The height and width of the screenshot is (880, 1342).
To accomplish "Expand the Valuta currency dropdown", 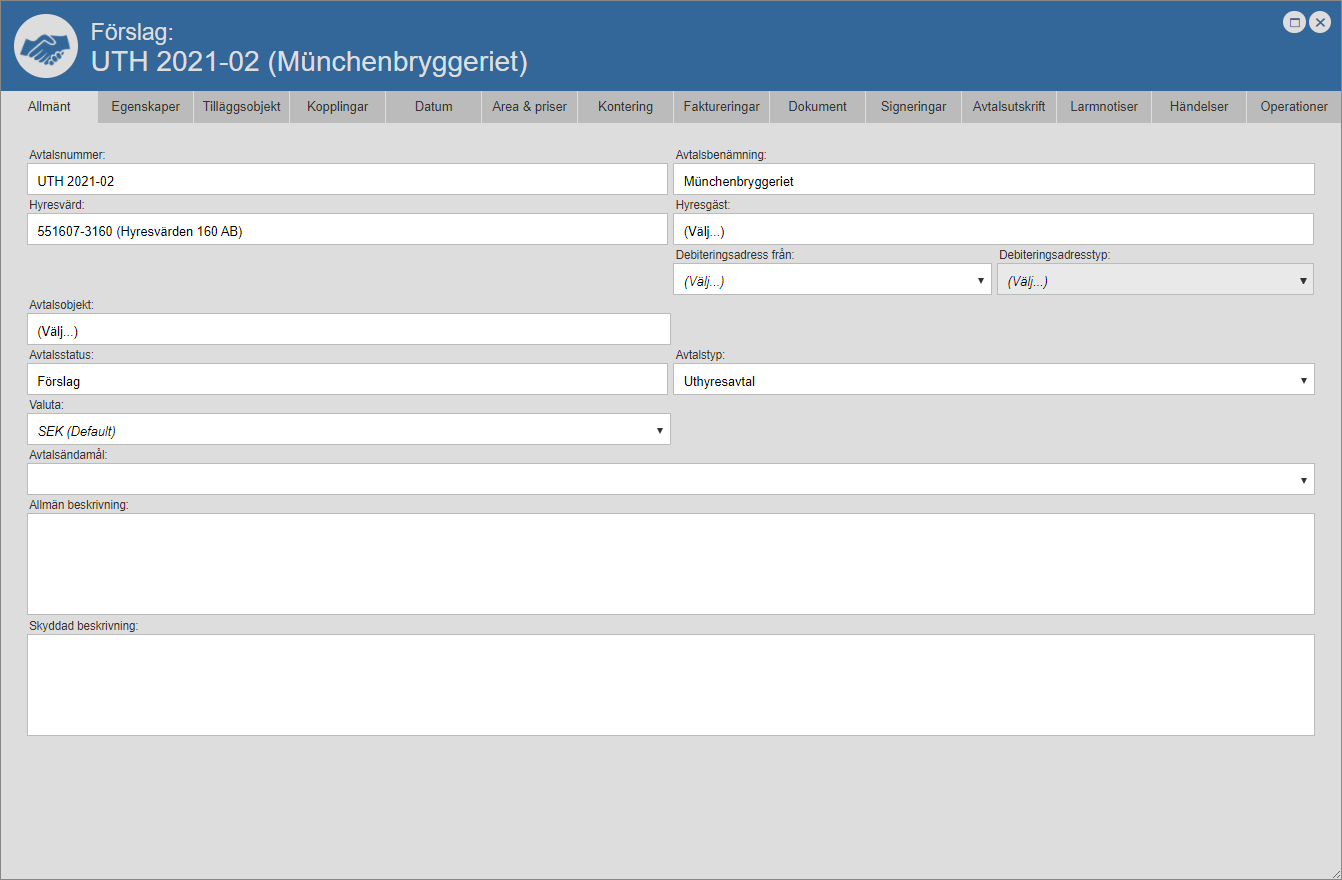I will [348, 430].
